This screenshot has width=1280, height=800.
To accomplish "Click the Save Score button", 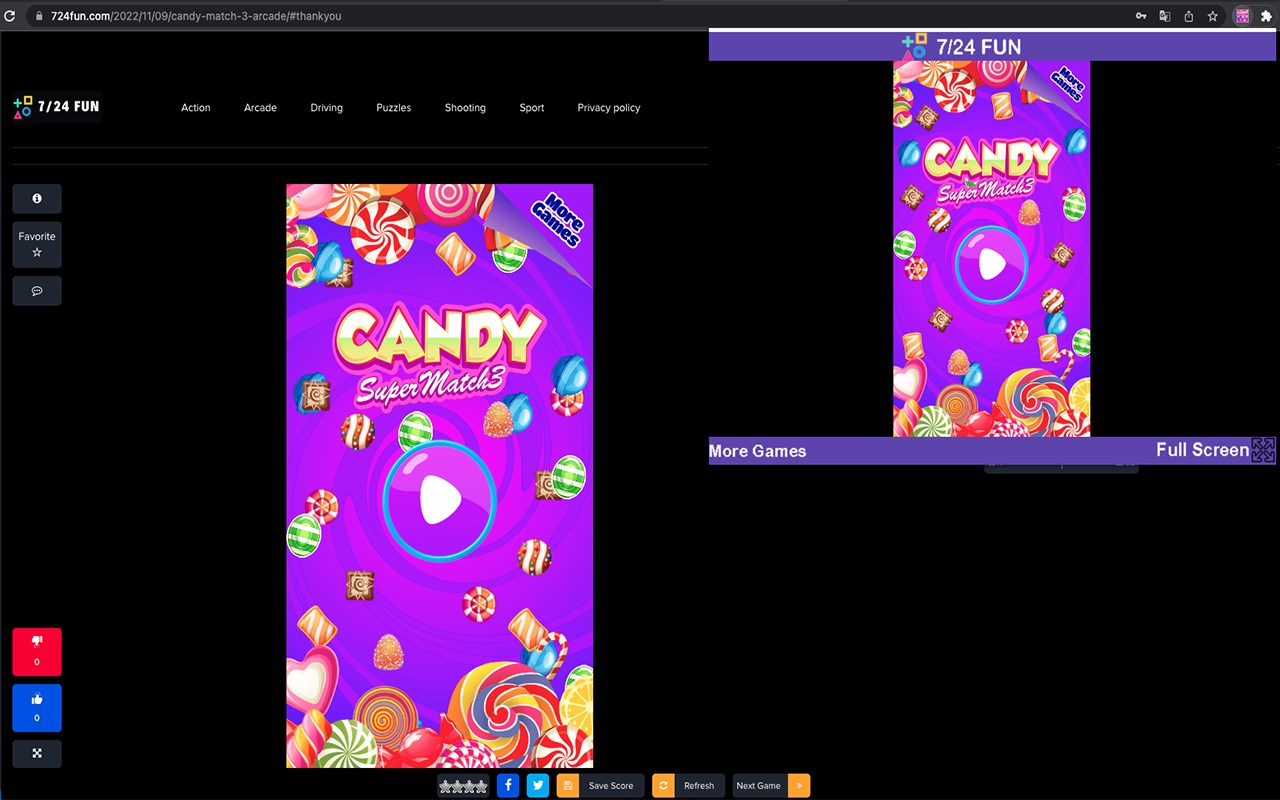I will click(600, 786).
